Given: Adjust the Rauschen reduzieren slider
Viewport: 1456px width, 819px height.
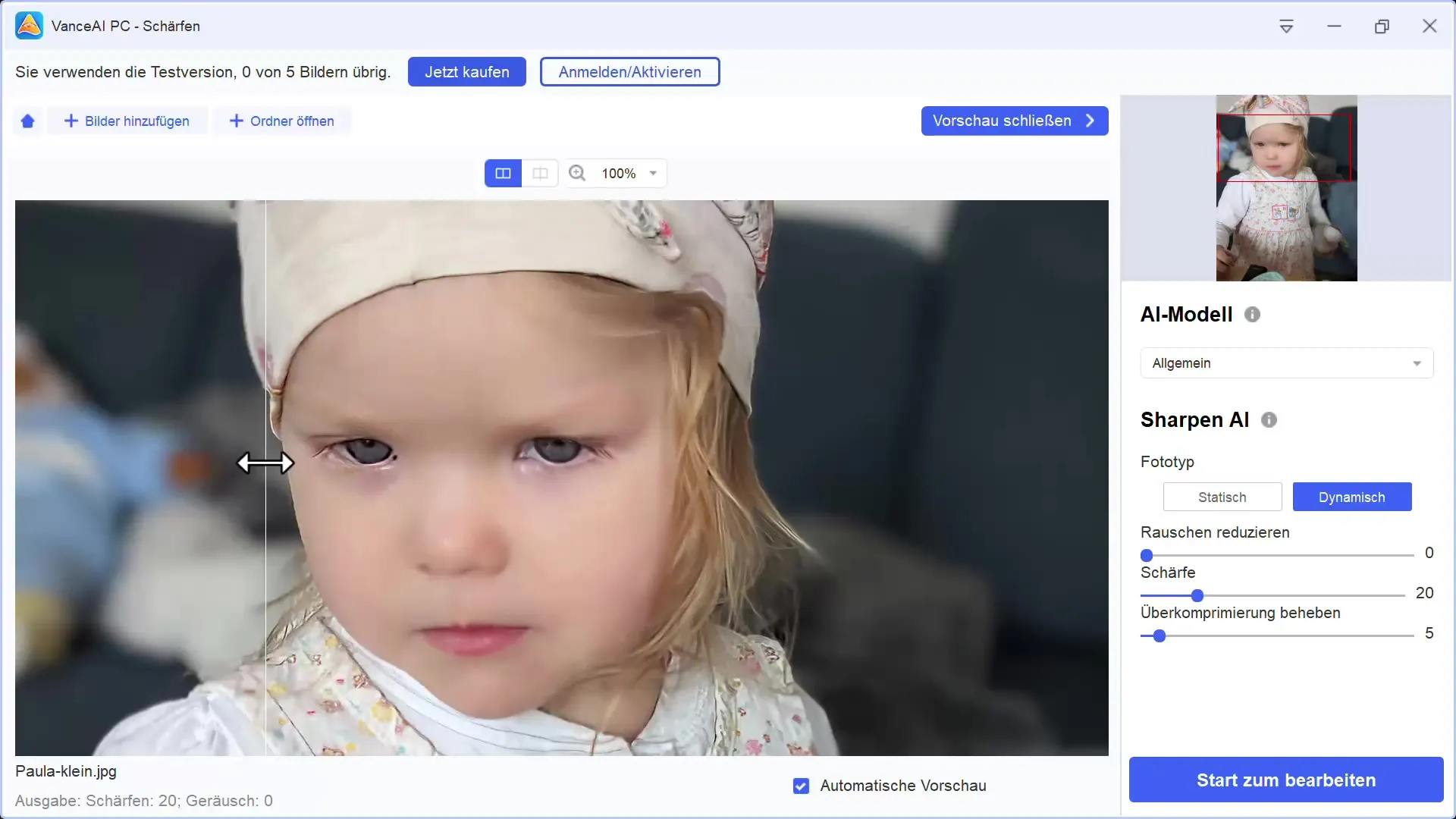Looking at the screenshot, I should (1148, 555).
